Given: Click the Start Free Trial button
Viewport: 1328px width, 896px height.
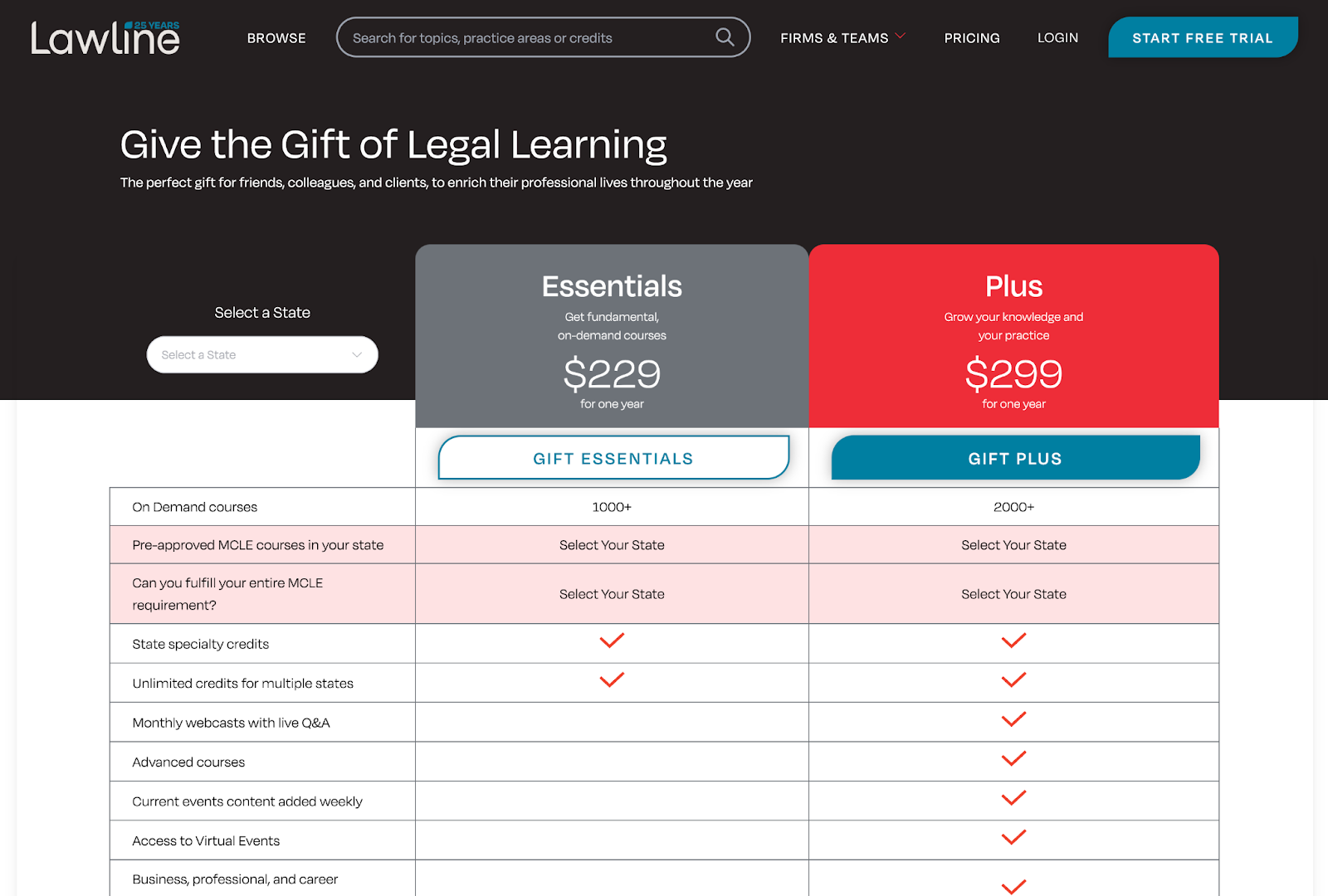Looking at the screenshot, I should [1203, 37].
